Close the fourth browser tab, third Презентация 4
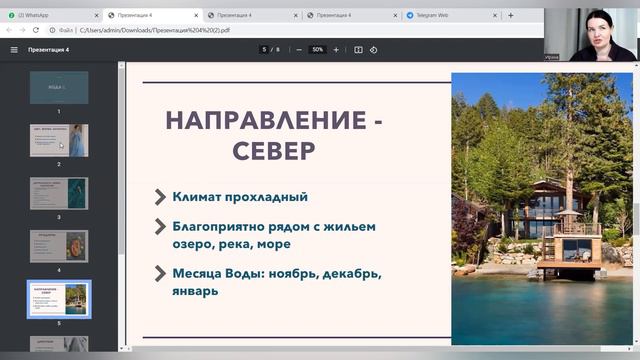640x360 pixels. (396, 16)
